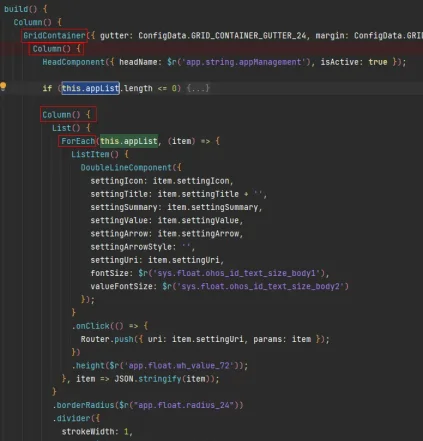
Task: Click the yellow lightbulb quick-fix icon
Action: (3, 87)
